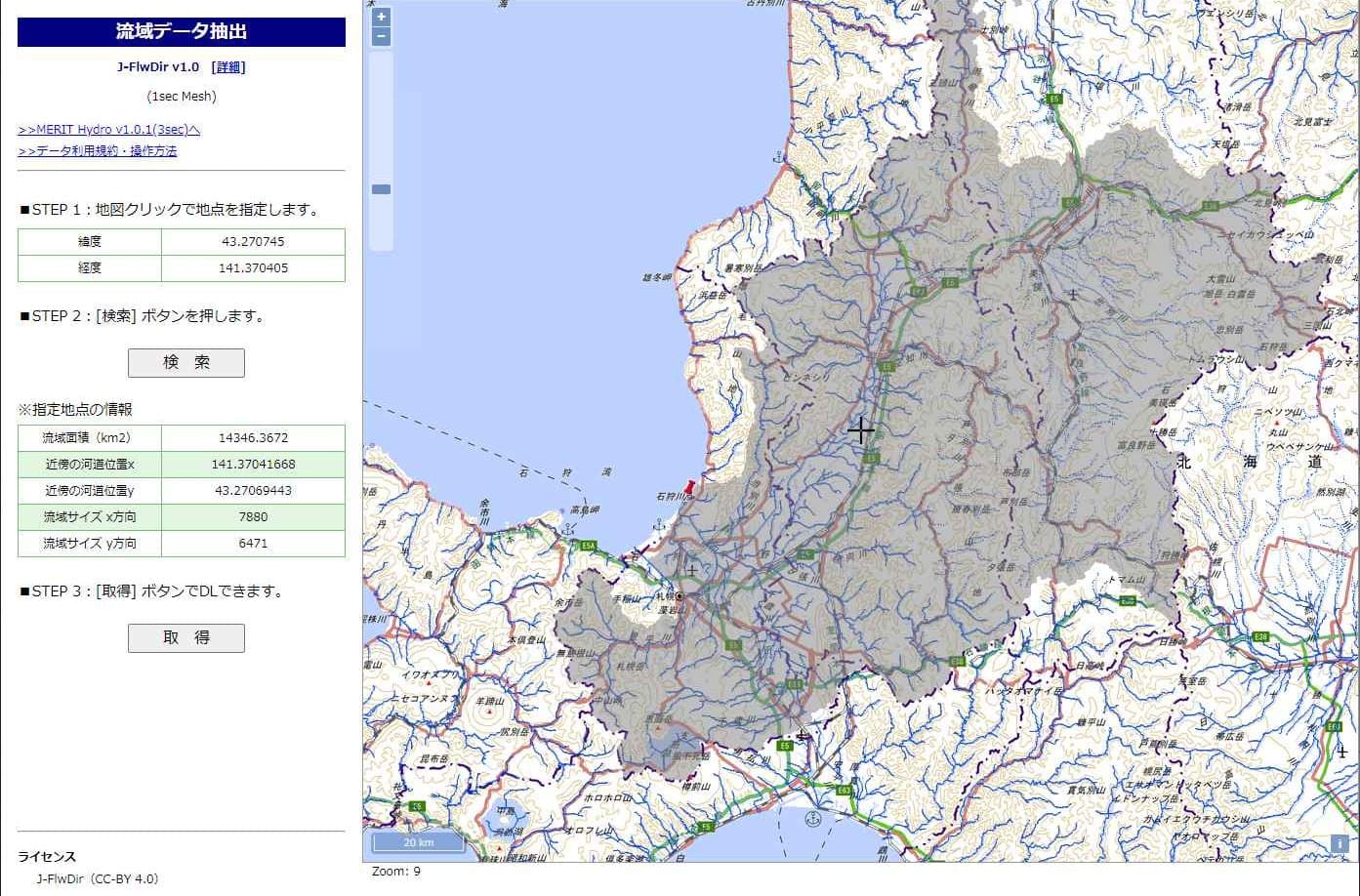This screenshot has height=896, width=1360.
Task: Open the 詳細 details link
Action: (228, 67)
